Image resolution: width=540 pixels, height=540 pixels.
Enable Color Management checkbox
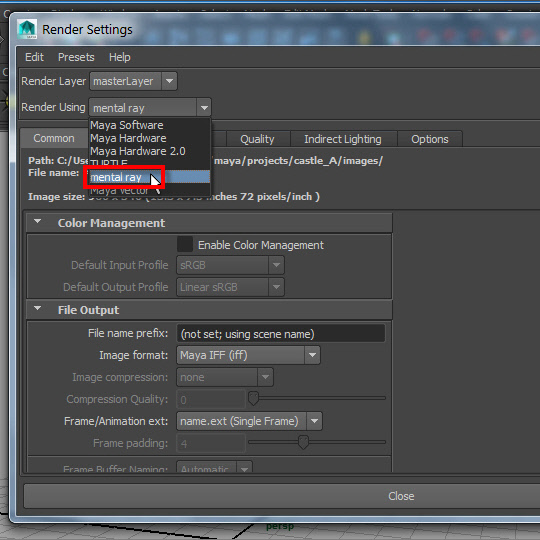[185, 244]
